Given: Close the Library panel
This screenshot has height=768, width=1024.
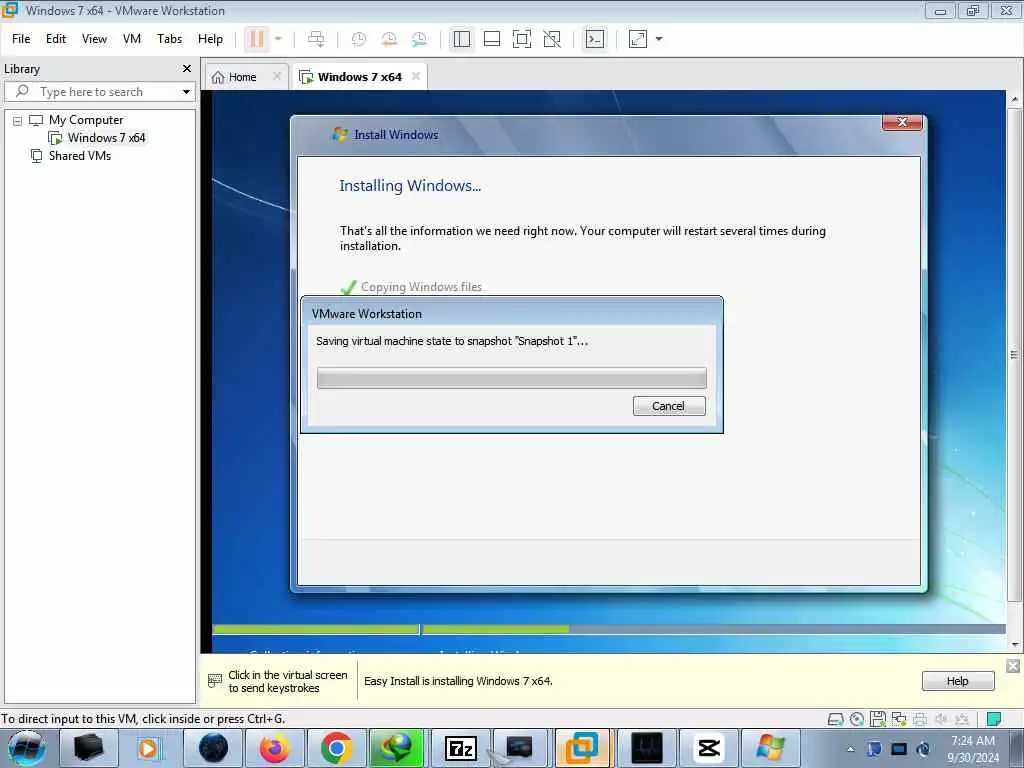Looking at the screenshot, I should tap(187, 69).
